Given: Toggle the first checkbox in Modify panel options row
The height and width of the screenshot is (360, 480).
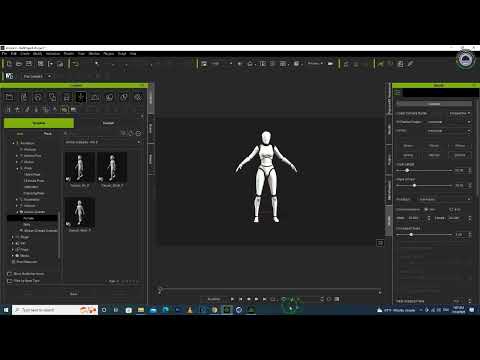Looking at the screenshot, I should click(x=426, y=210).
